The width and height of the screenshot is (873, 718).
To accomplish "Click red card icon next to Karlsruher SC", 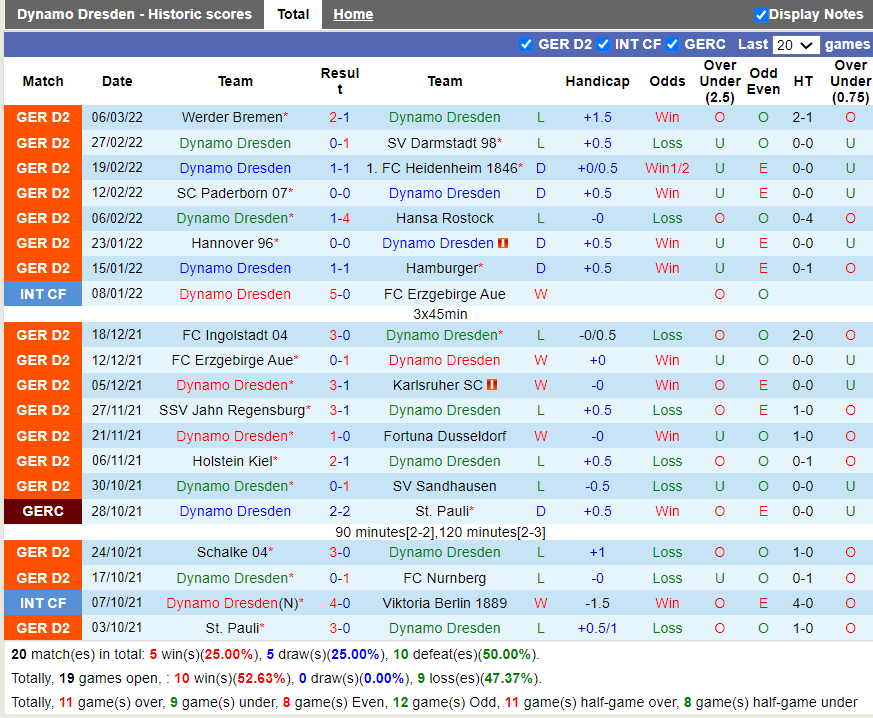I will [x=492, y=385].
